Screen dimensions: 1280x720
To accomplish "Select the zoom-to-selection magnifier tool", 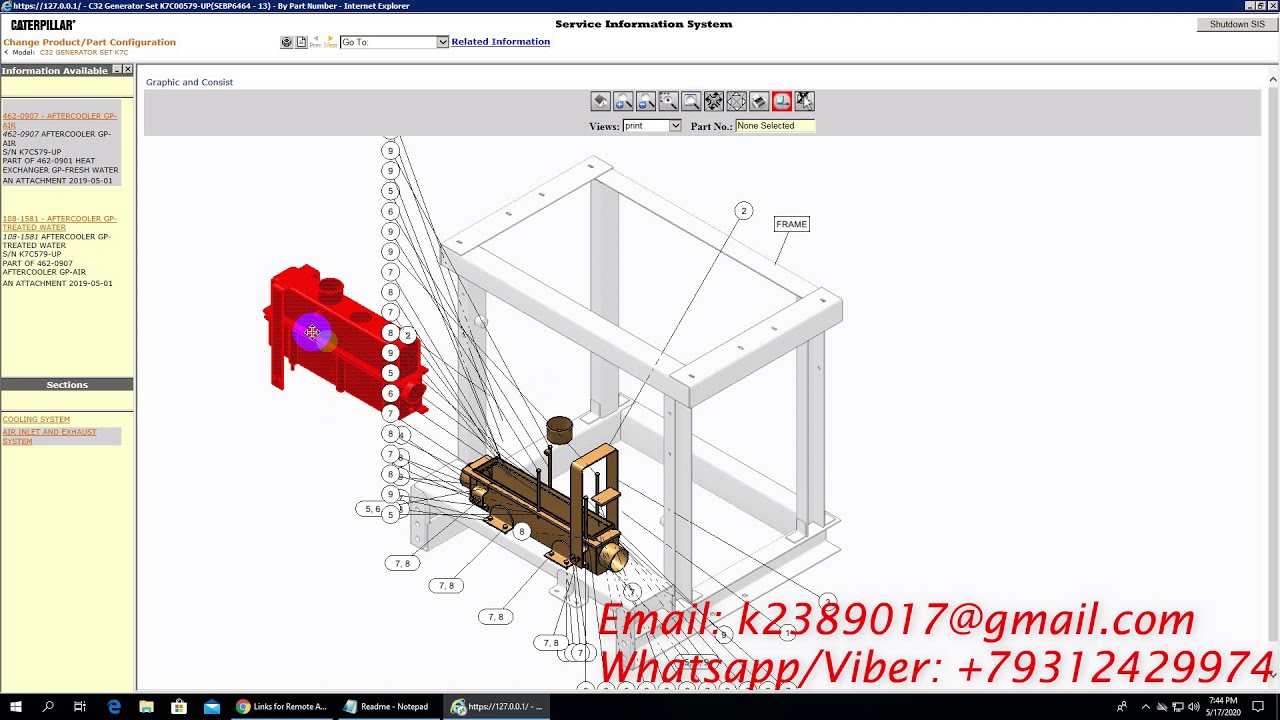I will coord(668,101).
